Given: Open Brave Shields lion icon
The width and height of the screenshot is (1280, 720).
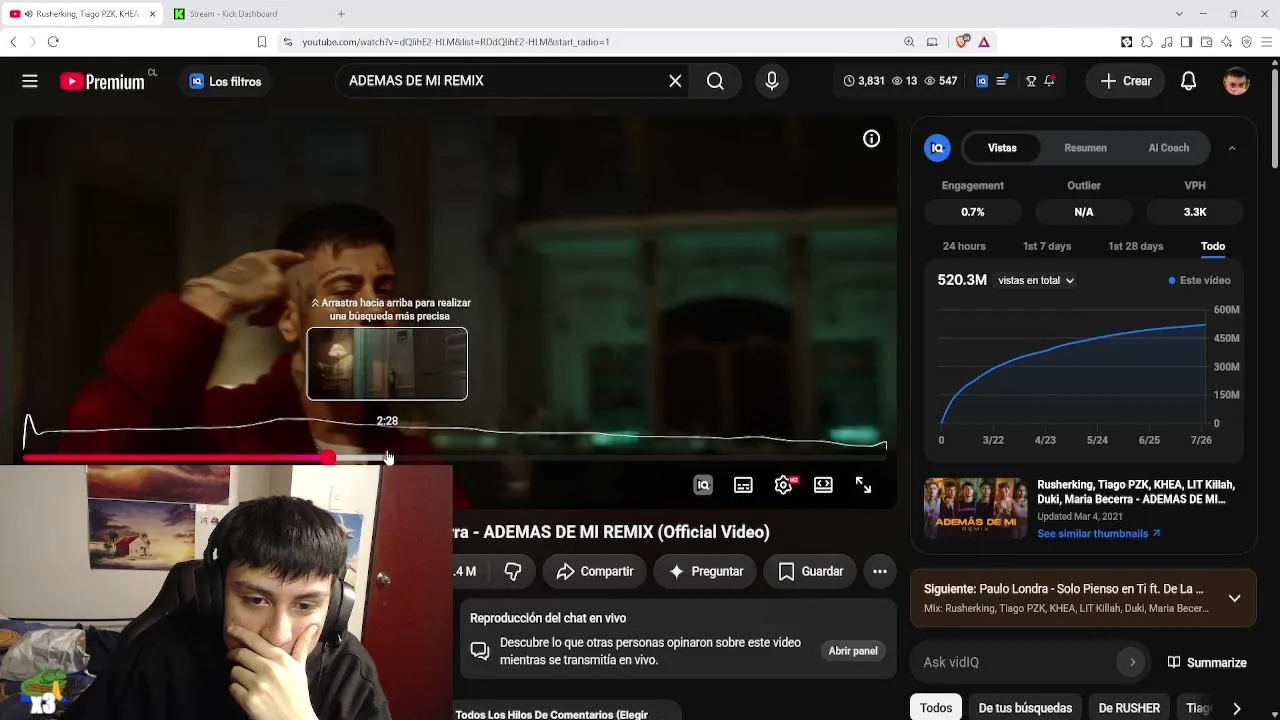Looking at the screenshot, I should [x=962, y=42].
